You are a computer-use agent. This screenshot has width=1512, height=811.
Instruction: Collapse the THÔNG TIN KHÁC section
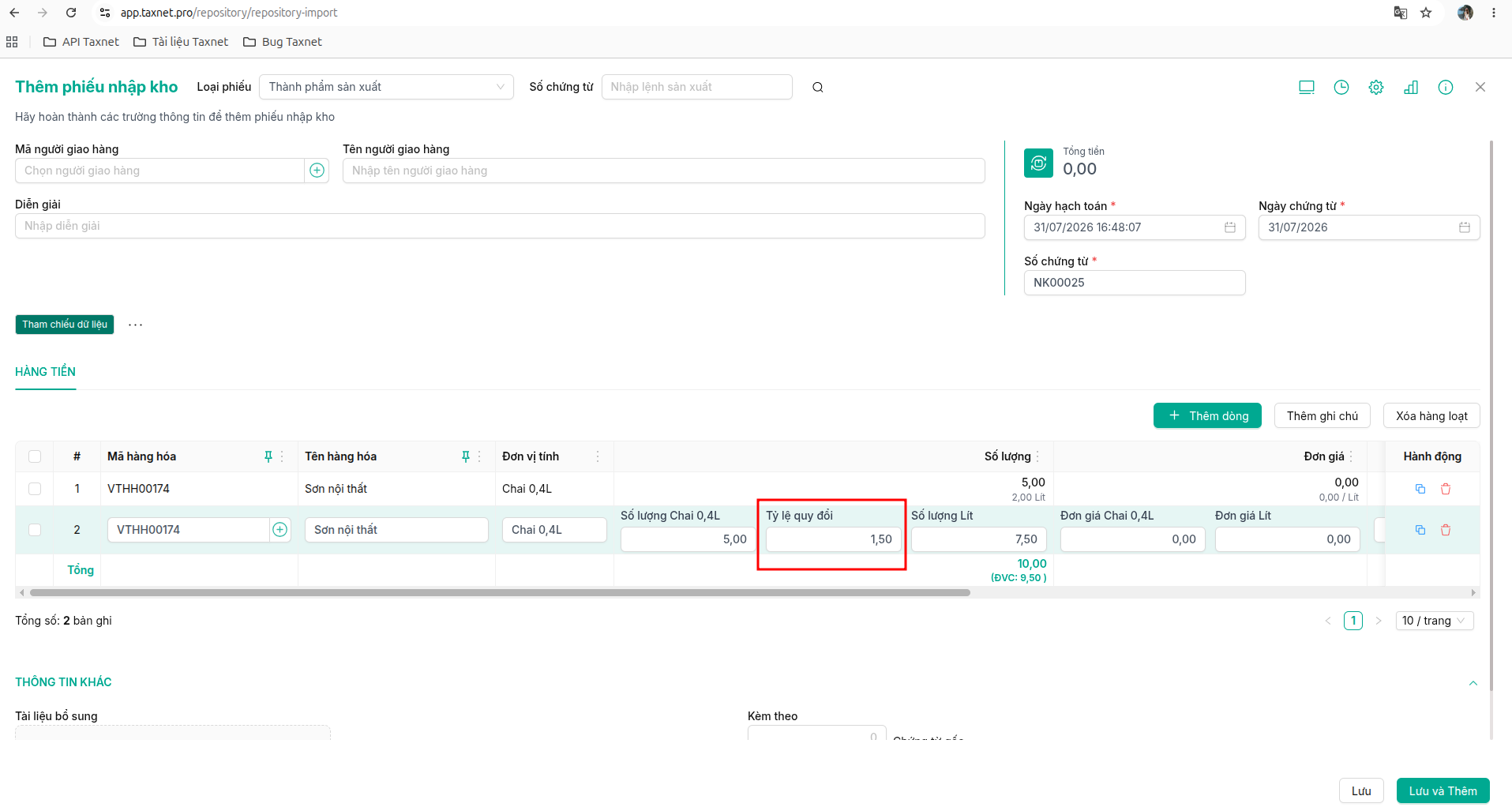pos(1473,683)
